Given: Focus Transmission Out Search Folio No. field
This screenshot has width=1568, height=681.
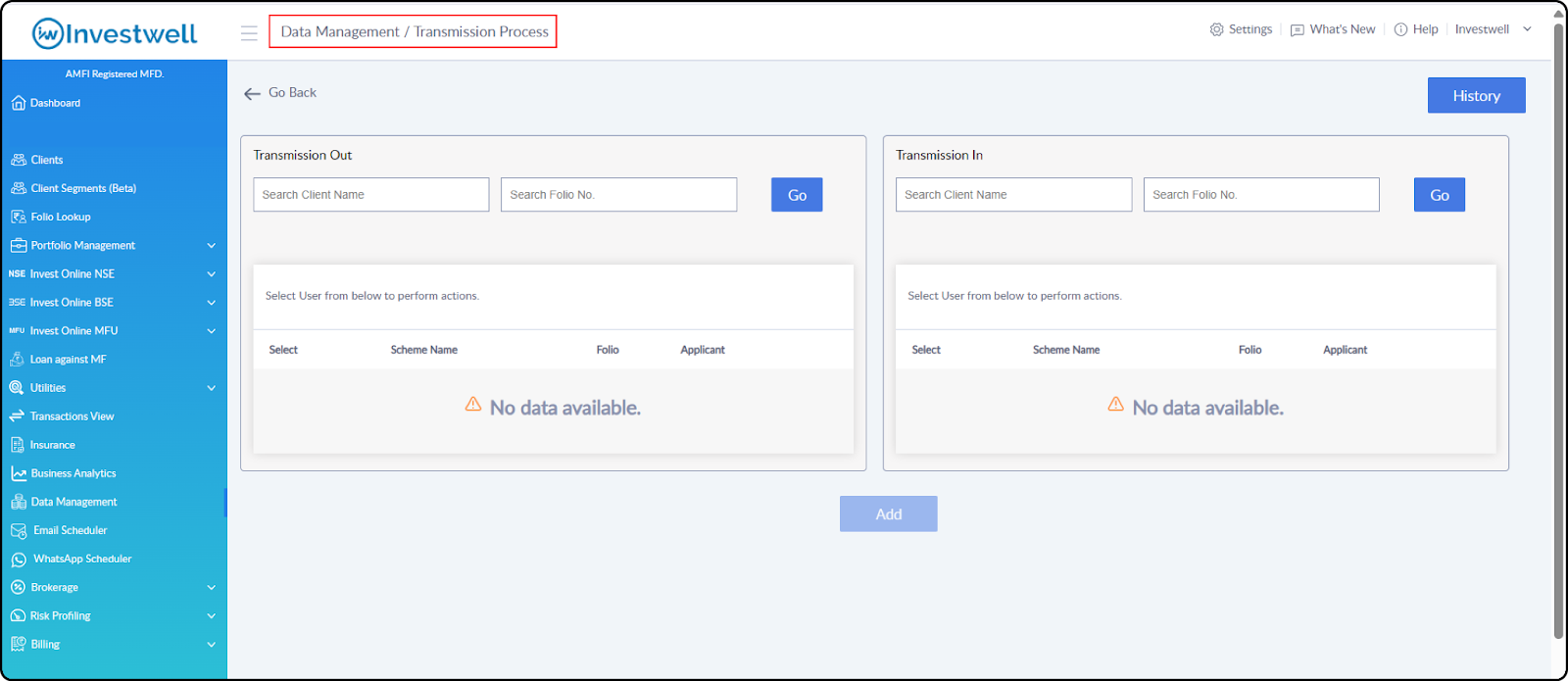Looking at the screenshot, I should [619, 195].
